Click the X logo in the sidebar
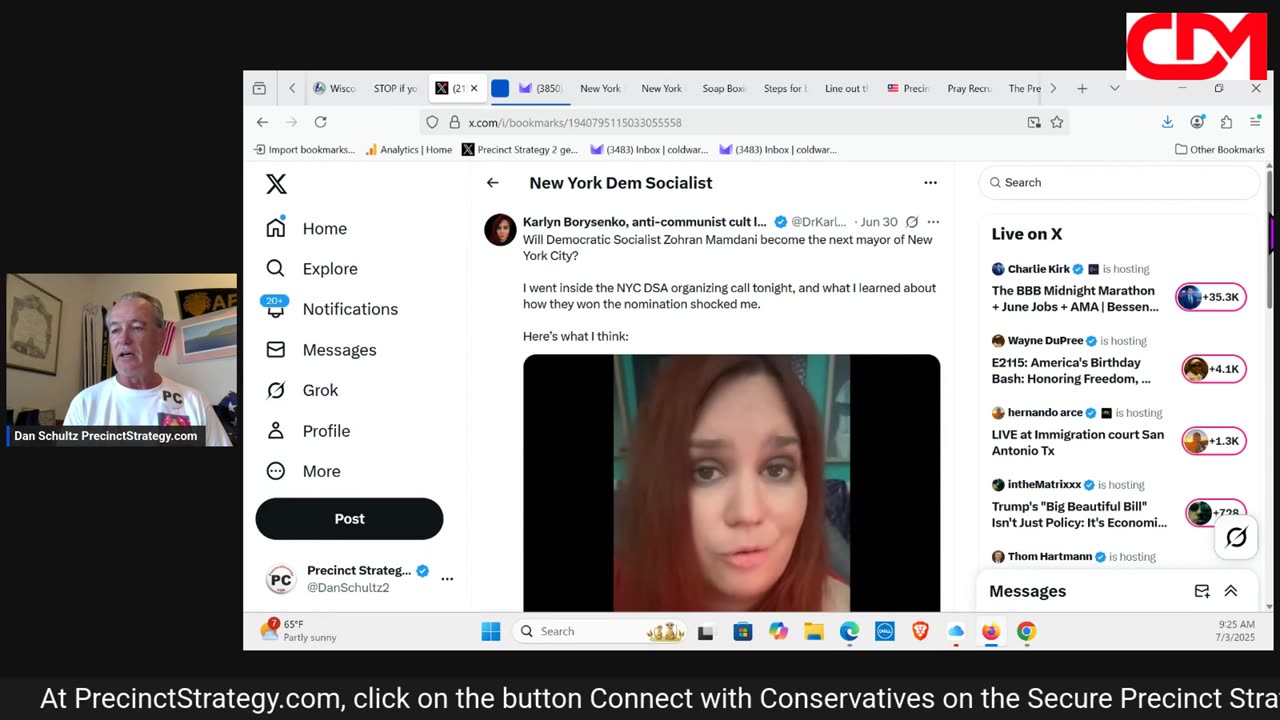Image resolution: width=1280 pixels, height=720 pixels. 276,184
